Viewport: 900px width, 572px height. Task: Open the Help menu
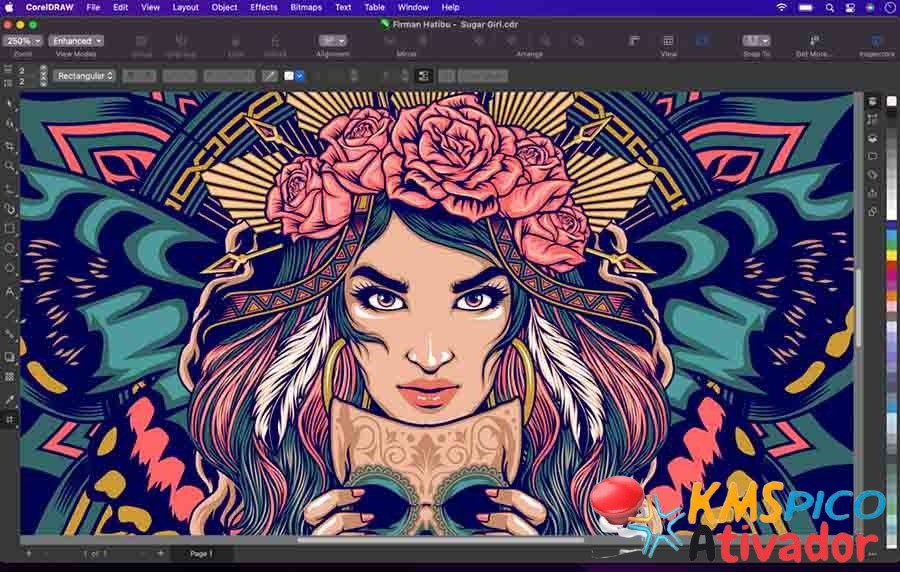pyautogui.click(x=451, y=7)
